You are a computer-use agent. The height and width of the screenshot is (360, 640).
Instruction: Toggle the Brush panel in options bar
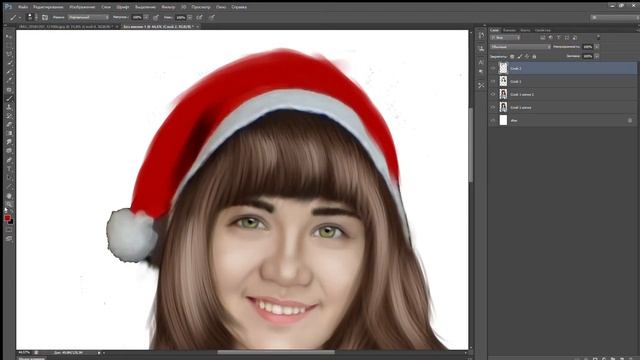[45, 18]
